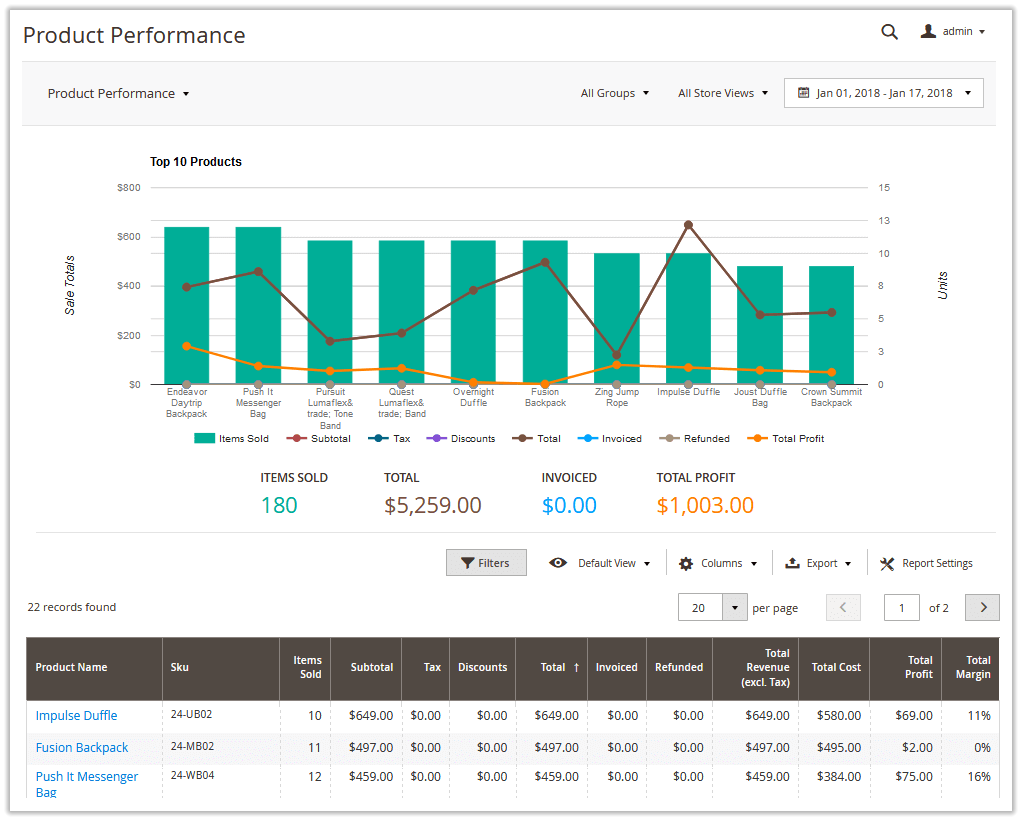
Task: Click the previous page arrow
Action: click(x=843, y=607)
